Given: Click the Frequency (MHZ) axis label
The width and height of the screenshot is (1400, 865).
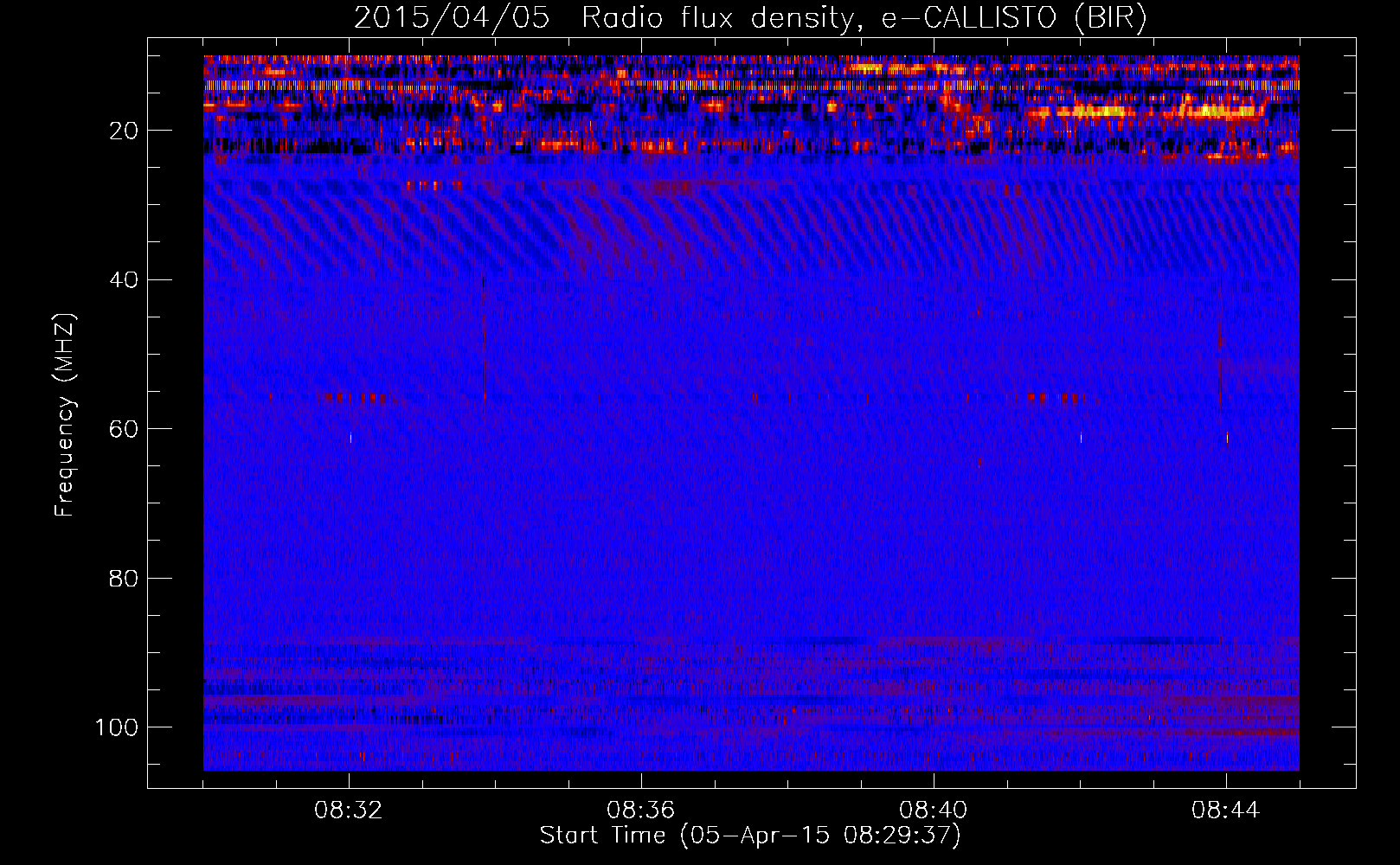Looking at the screenshot, I should (65, 414).
